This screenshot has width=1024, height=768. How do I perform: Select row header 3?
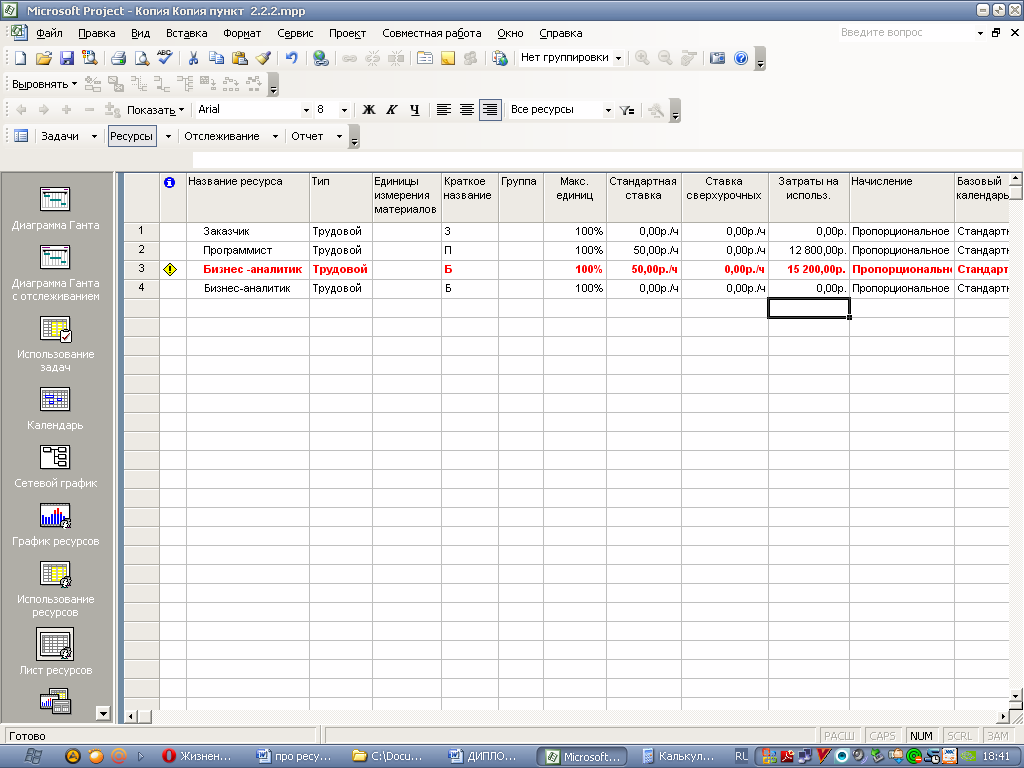pyautogui.click(x=142, y=269)
